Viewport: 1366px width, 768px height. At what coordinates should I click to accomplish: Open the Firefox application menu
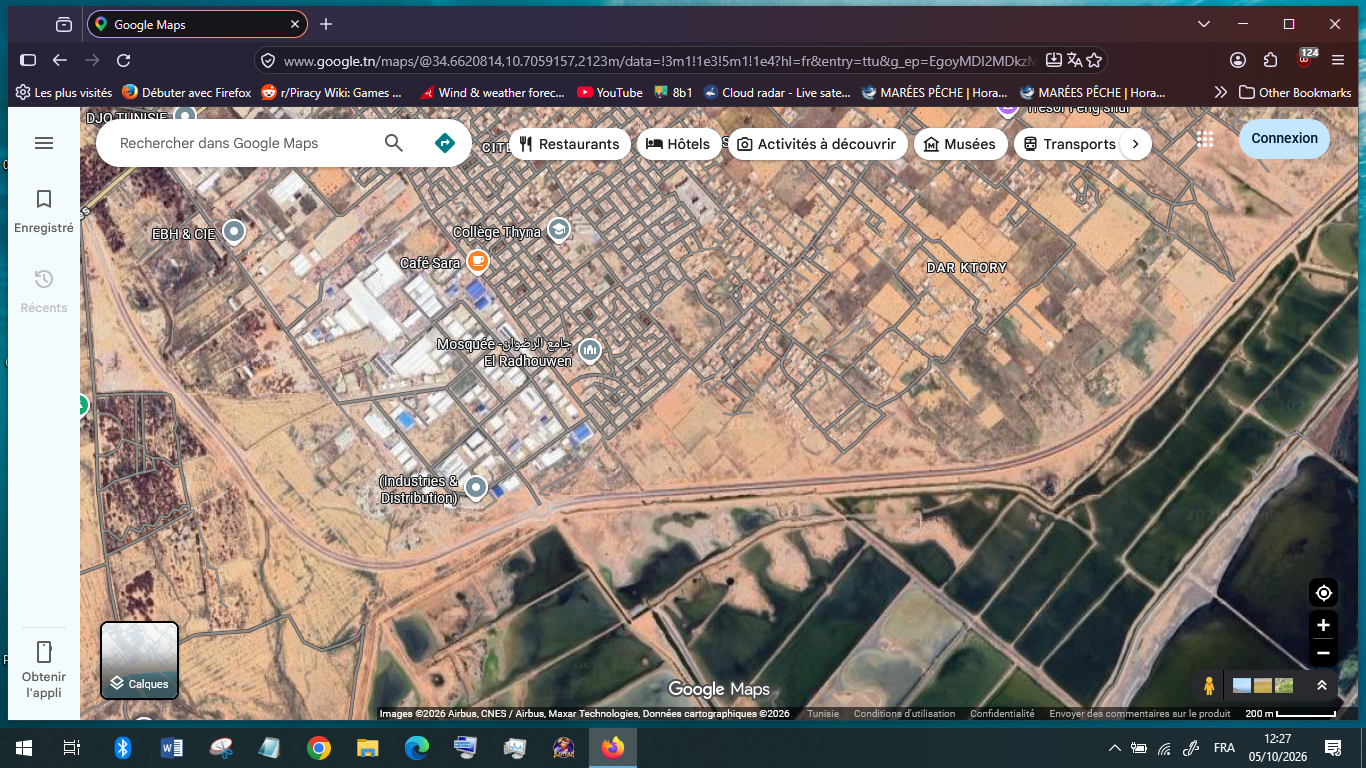(x=1338, y=60)
